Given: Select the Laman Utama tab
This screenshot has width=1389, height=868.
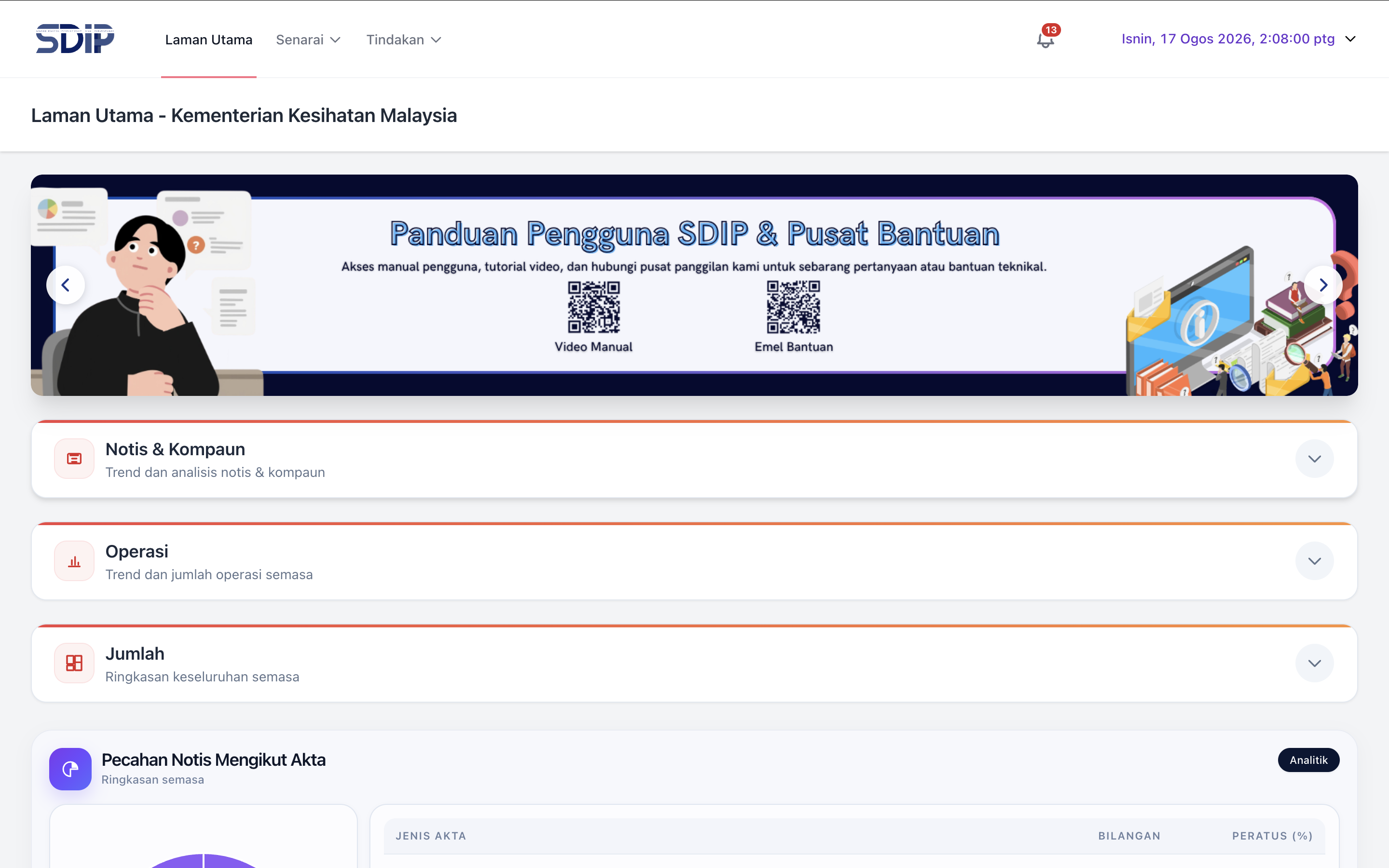Looking at the screenshot, I should pyautogui.click(x=209, y=40).
